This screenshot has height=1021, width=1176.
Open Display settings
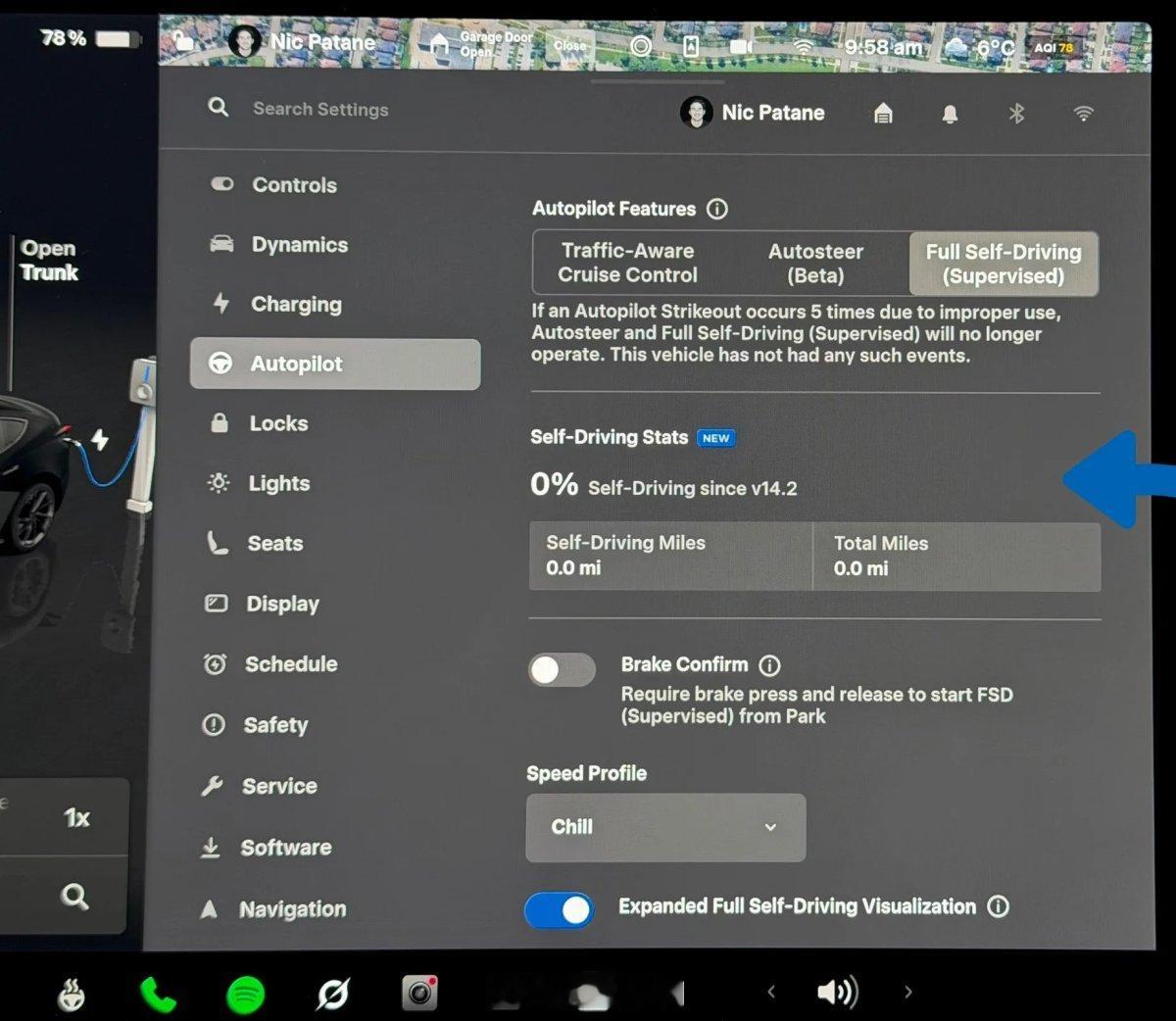pos(334,604)
